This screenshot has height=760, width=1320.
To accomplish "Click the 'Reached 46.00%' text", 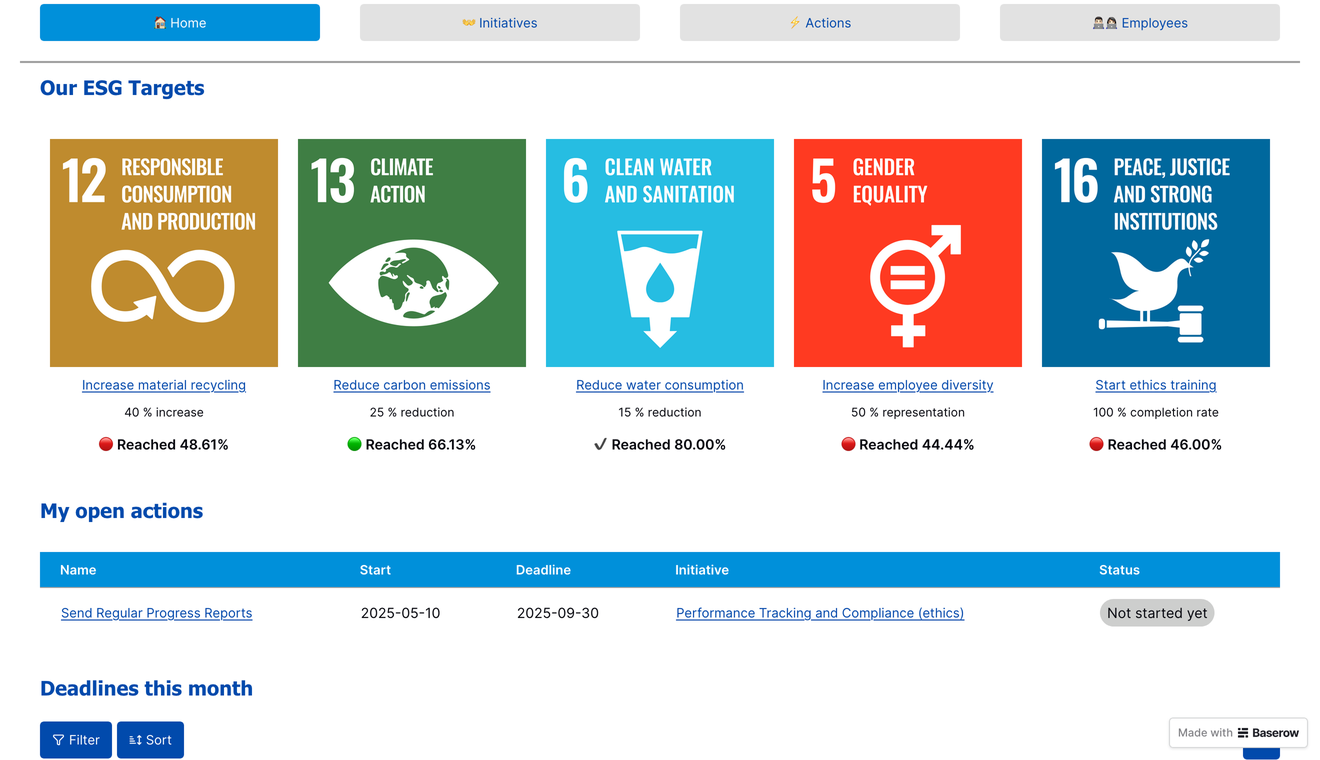I will [1165, 444].
